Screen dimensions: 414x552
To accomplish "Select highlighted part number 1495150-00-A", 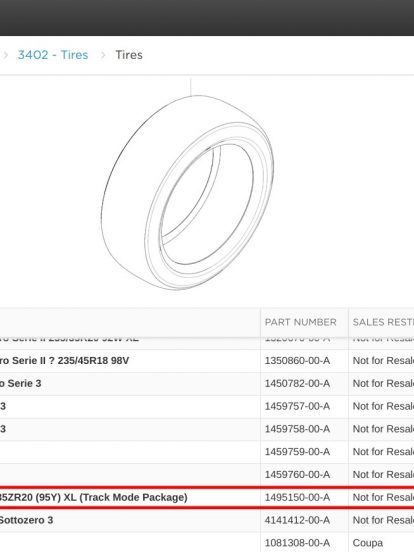I will pos(297,497).
